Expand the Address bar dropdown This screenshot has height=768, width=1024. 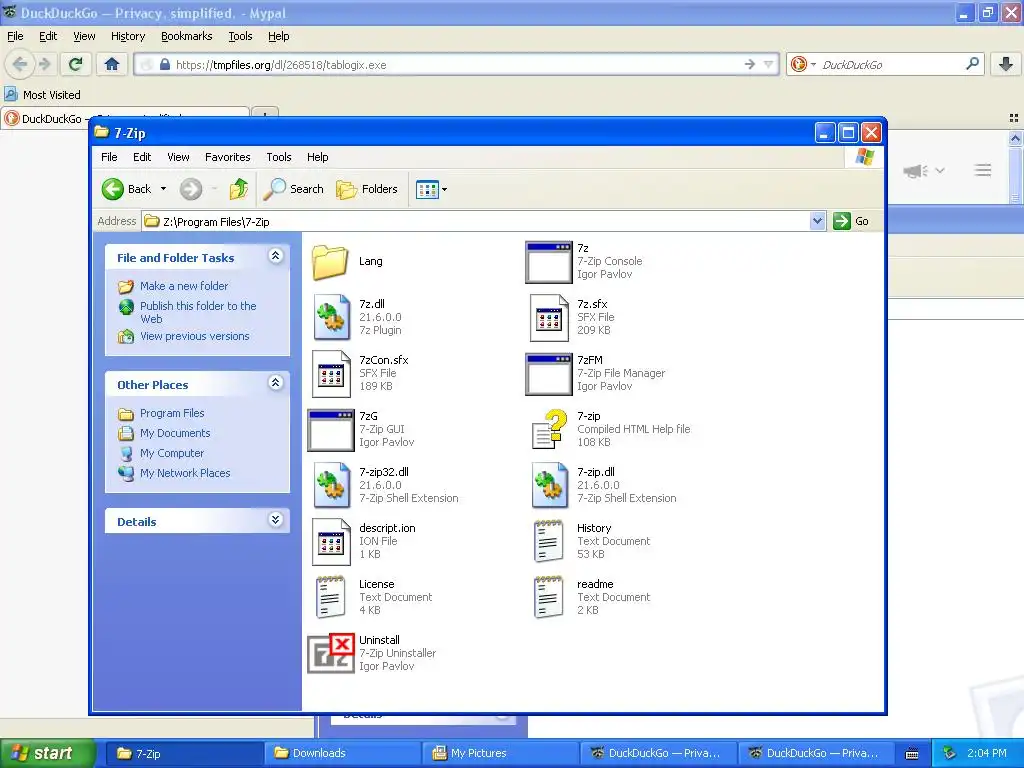tap(818, 221)
